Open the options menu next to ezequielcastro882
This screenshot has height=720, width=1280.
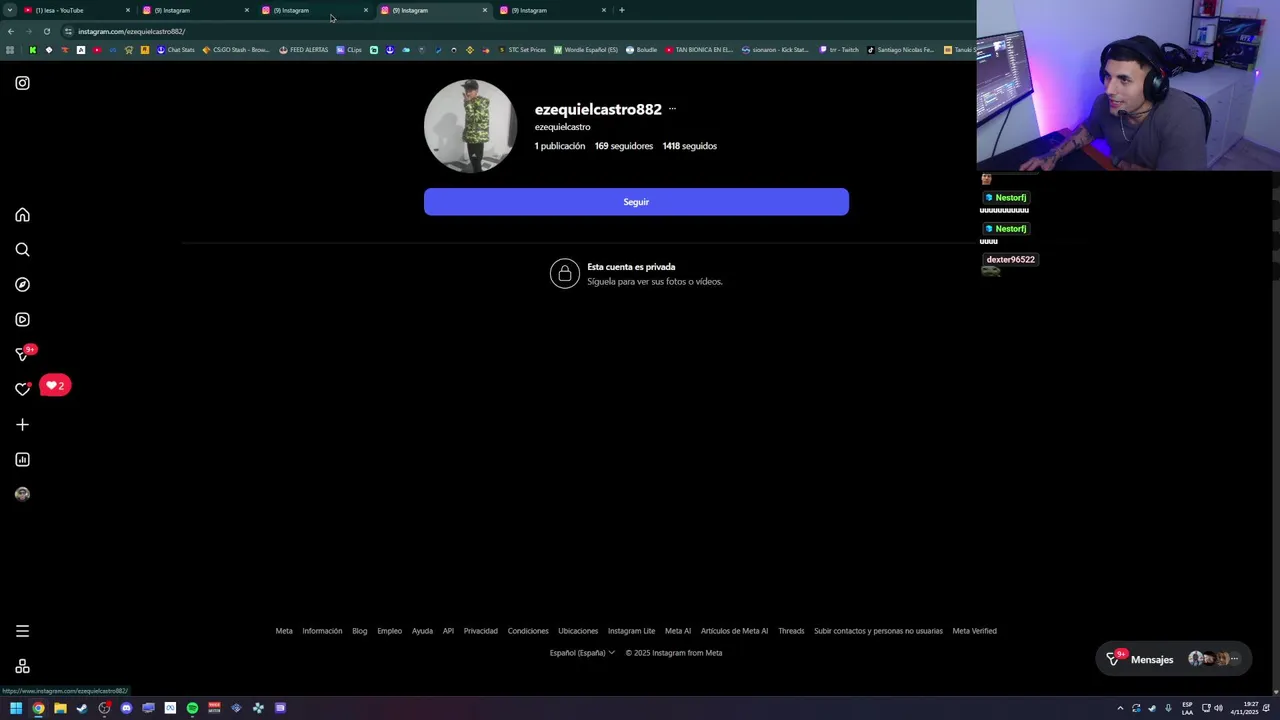click(672, 109)
